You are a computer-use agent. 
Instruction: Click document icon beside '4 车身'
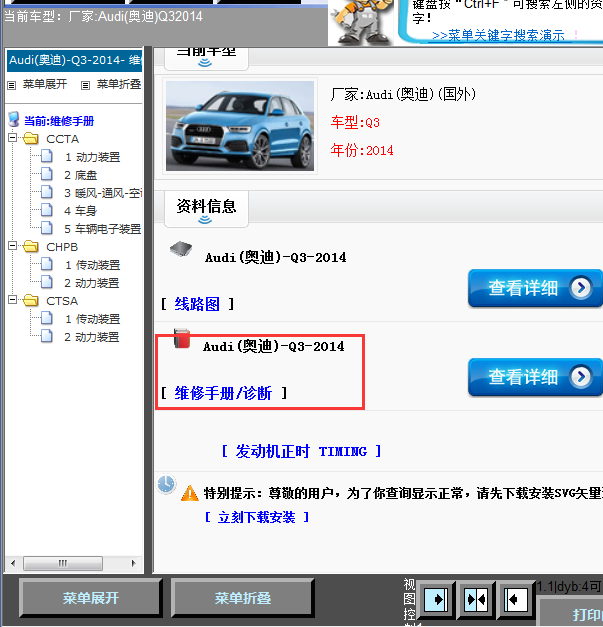click(x=47, y=210)
